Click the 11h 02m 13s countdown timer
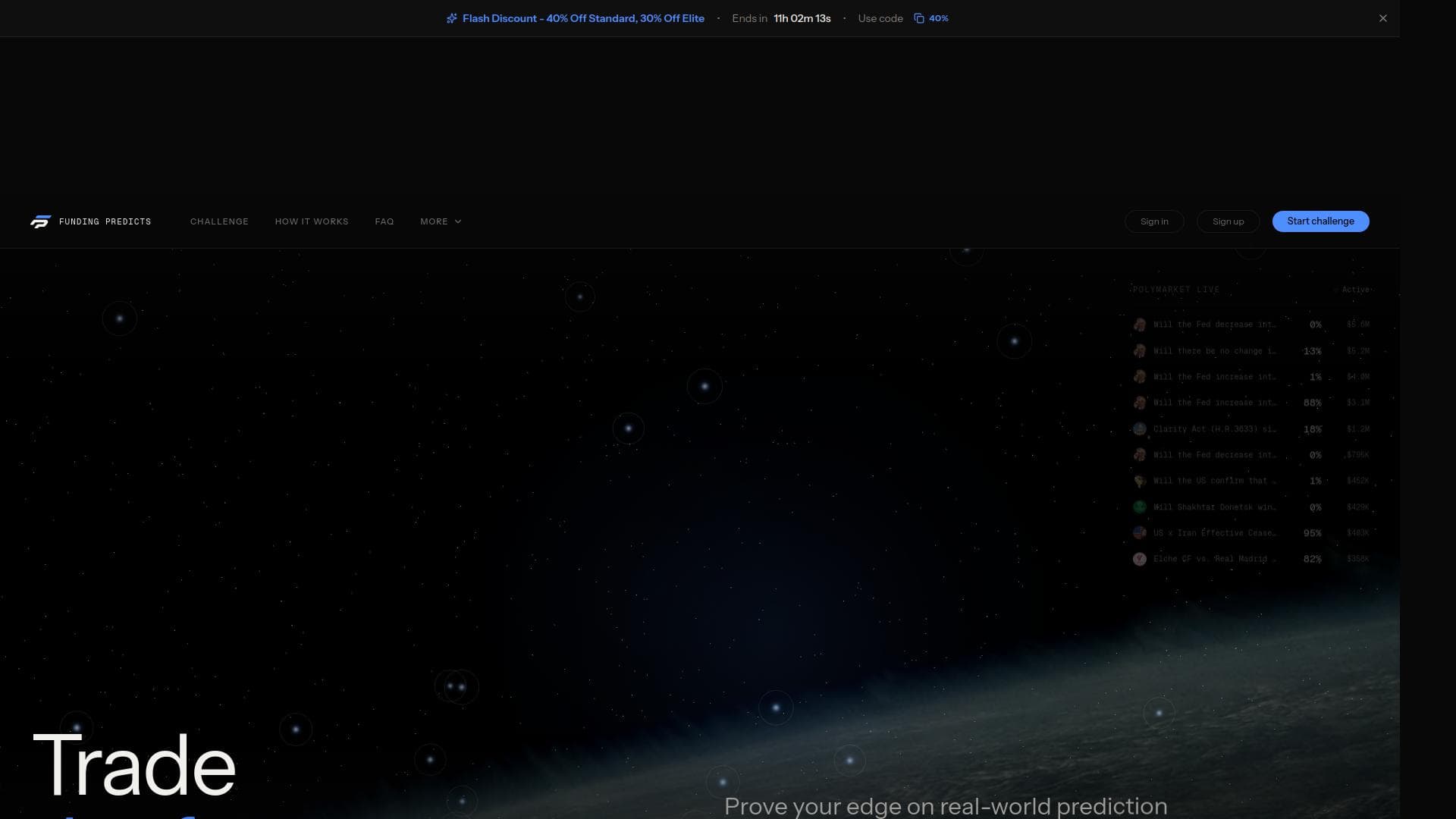The height and width of the screenshot is (819, 1456). point(802,18)
